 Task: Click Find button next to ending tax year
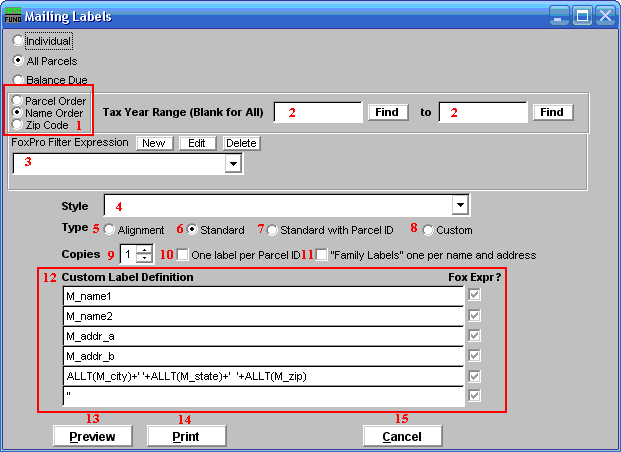click(552, 112)
